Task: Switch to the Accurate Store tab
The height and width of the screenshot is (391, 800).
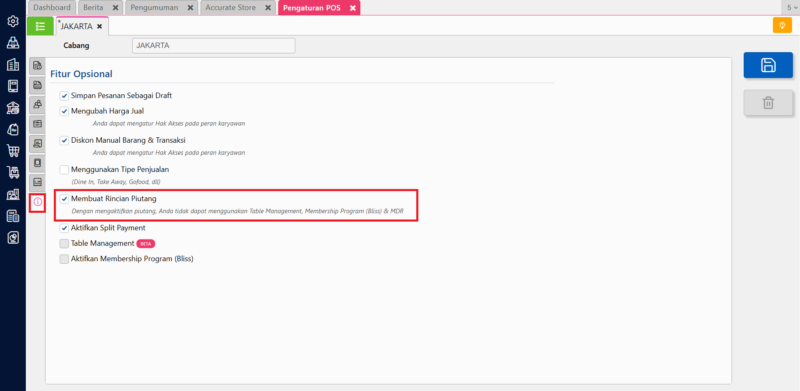Action: click(x=231, y=8)
